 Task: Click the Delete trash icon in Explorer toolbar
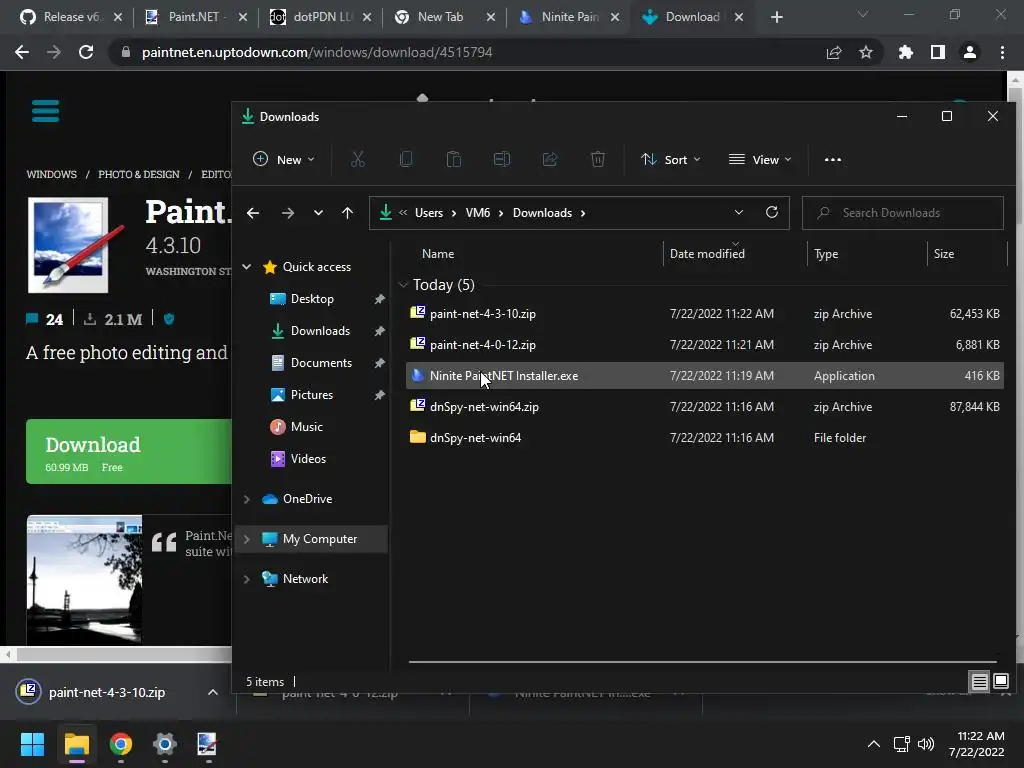pos(598,159)
